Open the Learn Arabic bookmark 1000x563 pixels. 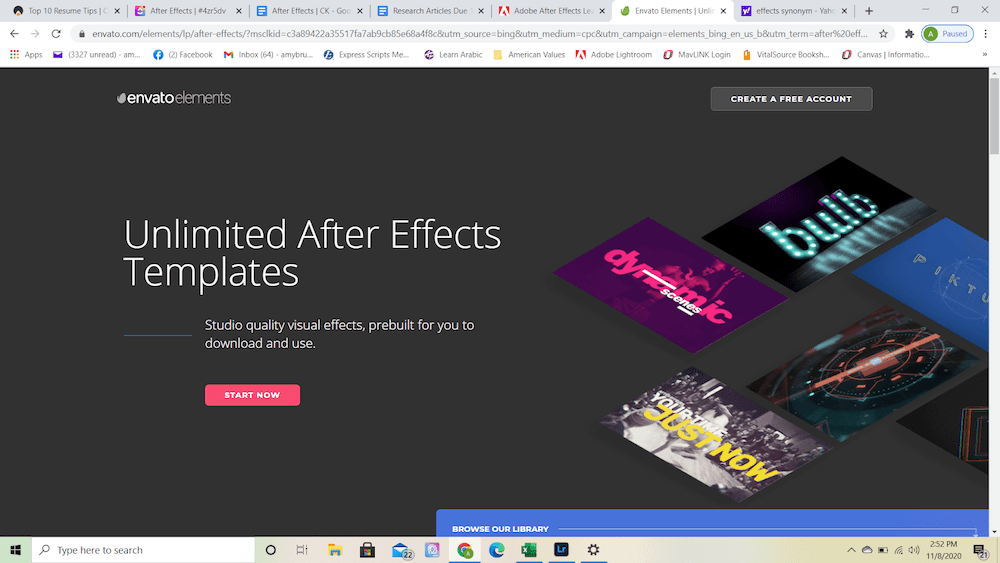pyautogui.click(x=453, y=55)
